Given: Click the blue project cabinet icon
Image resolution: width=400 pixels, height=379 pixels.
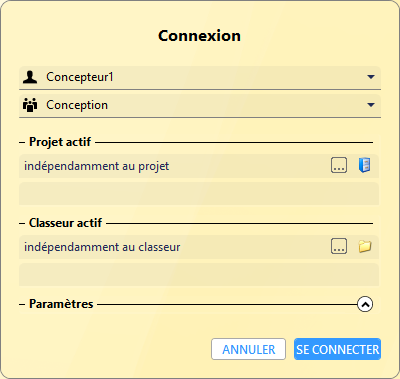Looking at the screenshot, I should click(365, 165).
